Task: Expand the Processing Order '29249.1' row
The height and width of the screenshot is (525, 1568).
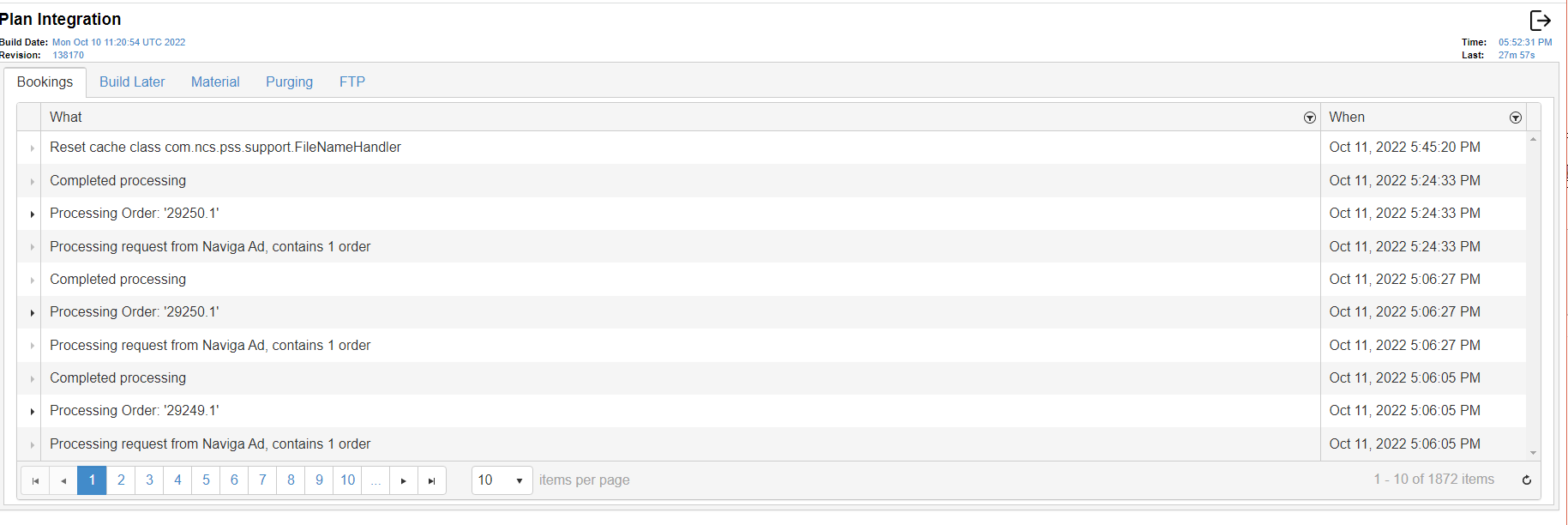Action: [33, 412]
